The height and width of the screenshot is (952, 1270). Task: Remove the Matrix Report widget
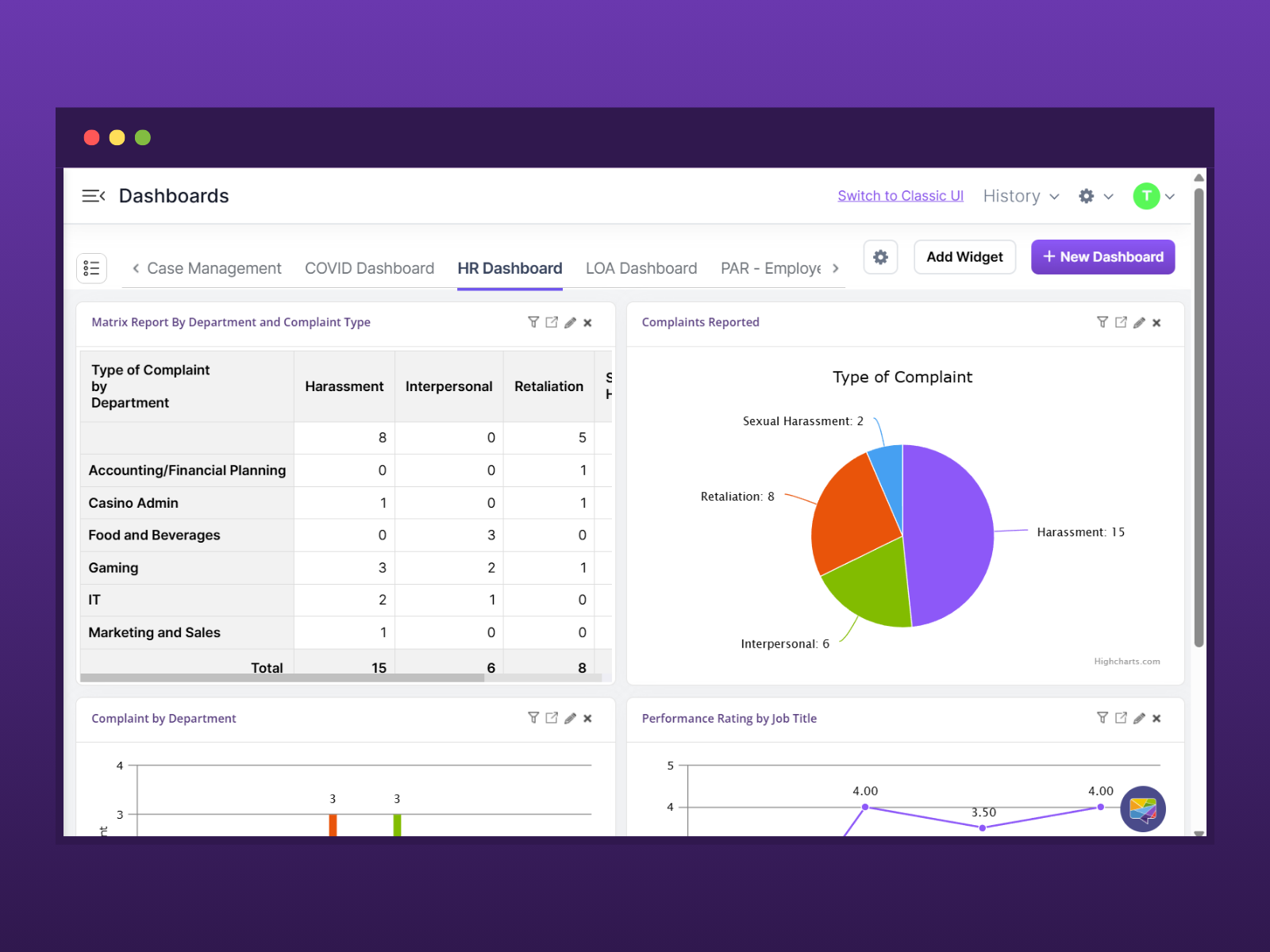tap(587, 323)
